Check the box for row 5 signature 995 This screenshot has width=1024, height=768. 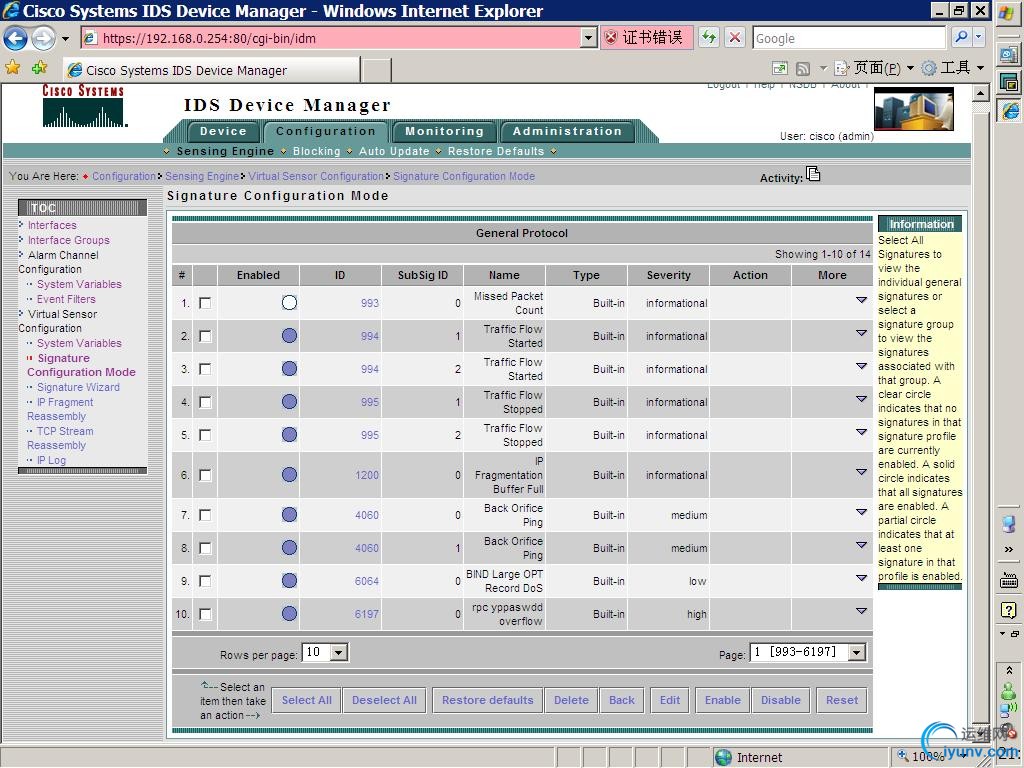pos(205,435)
